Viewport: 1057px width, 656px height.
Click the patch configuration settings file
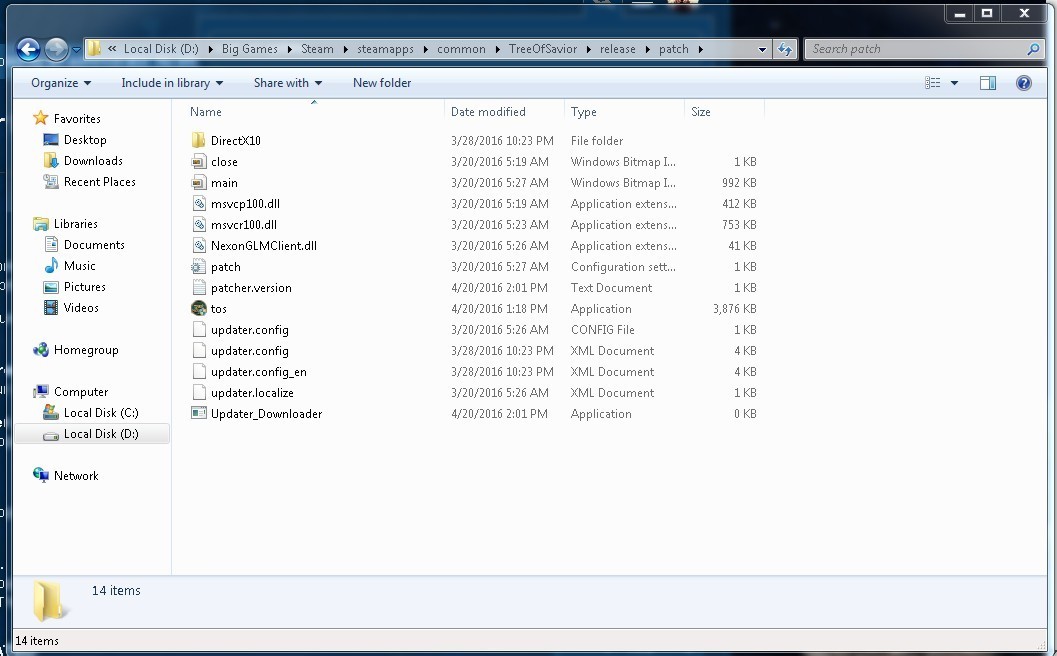225,267
